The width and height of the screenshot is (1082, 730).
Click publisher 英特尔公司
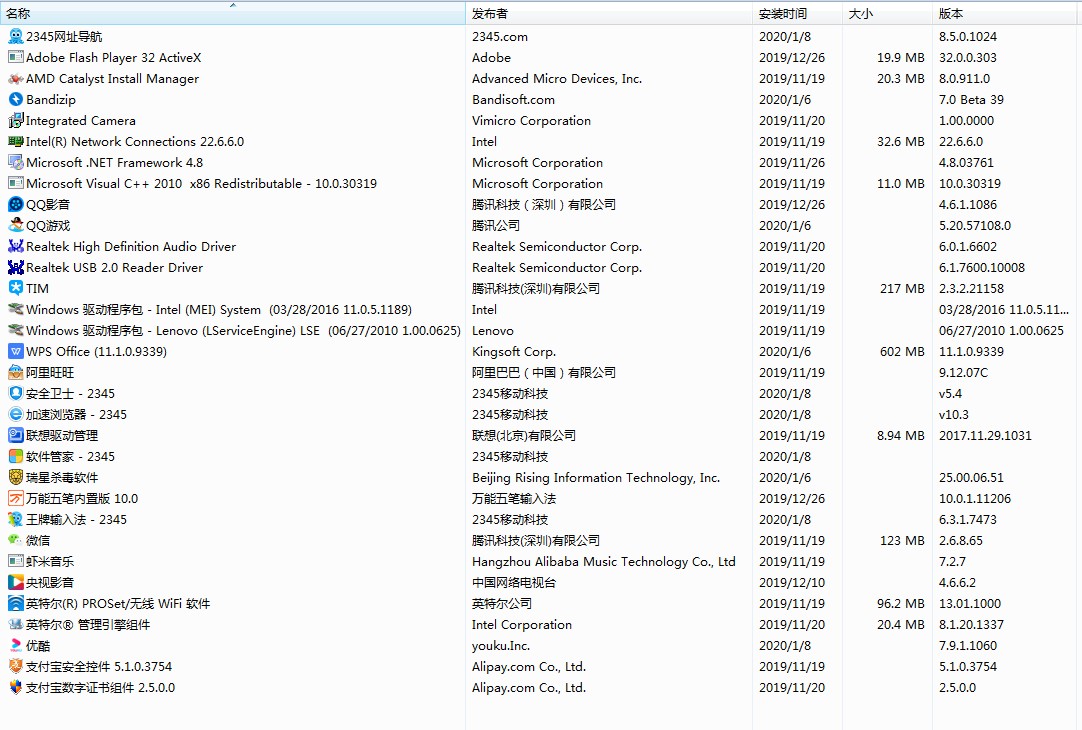tap(502, 604)
